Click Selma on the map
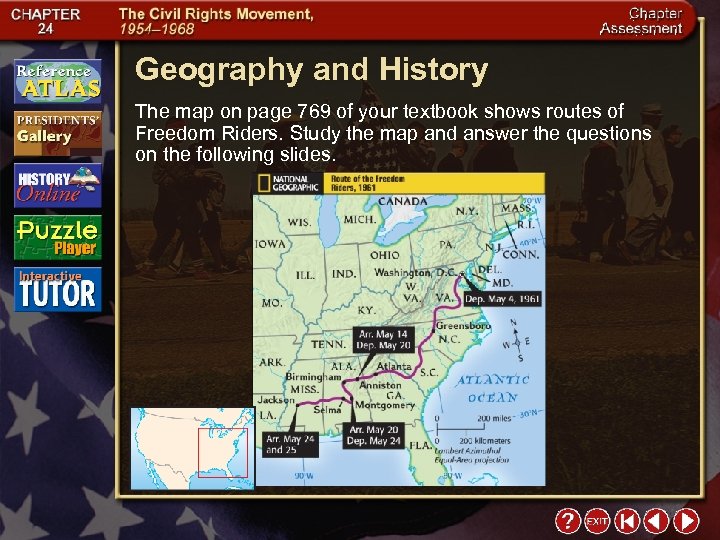720x540 pixels. coord(327,409)
